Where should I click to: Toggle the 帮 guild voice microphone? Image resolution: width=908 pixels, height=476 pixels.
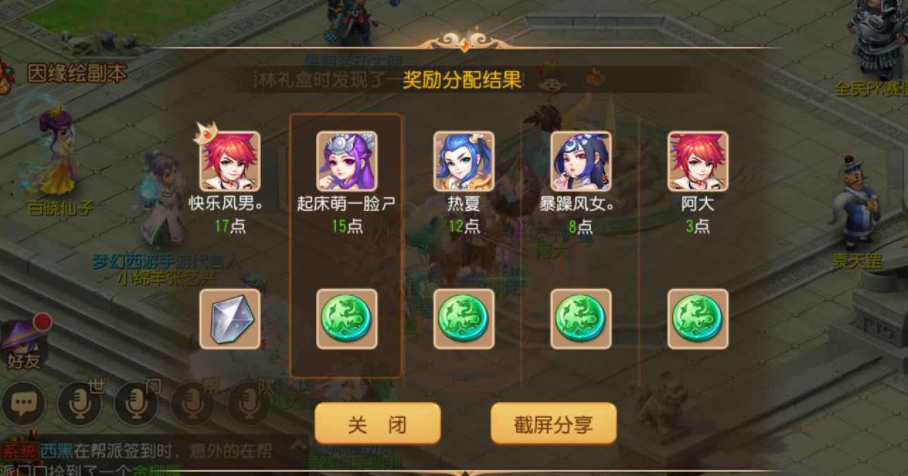click(193, 402)
